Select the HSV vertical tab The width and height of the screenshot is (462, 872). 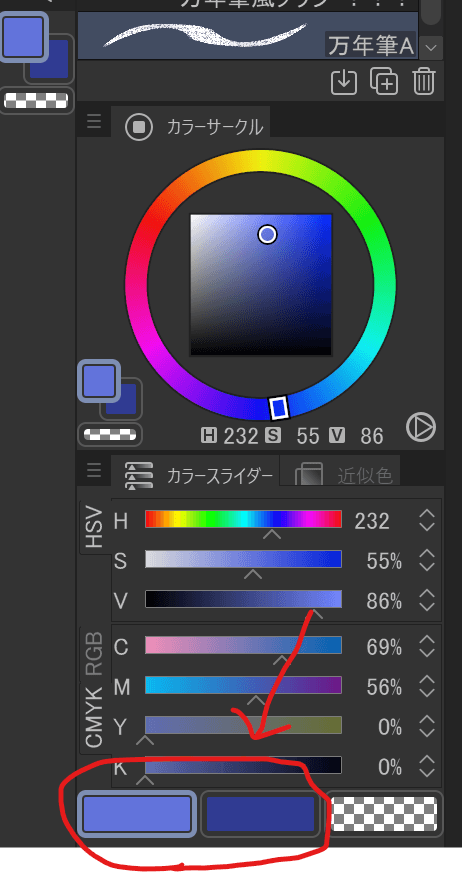(x=95, y=527)
